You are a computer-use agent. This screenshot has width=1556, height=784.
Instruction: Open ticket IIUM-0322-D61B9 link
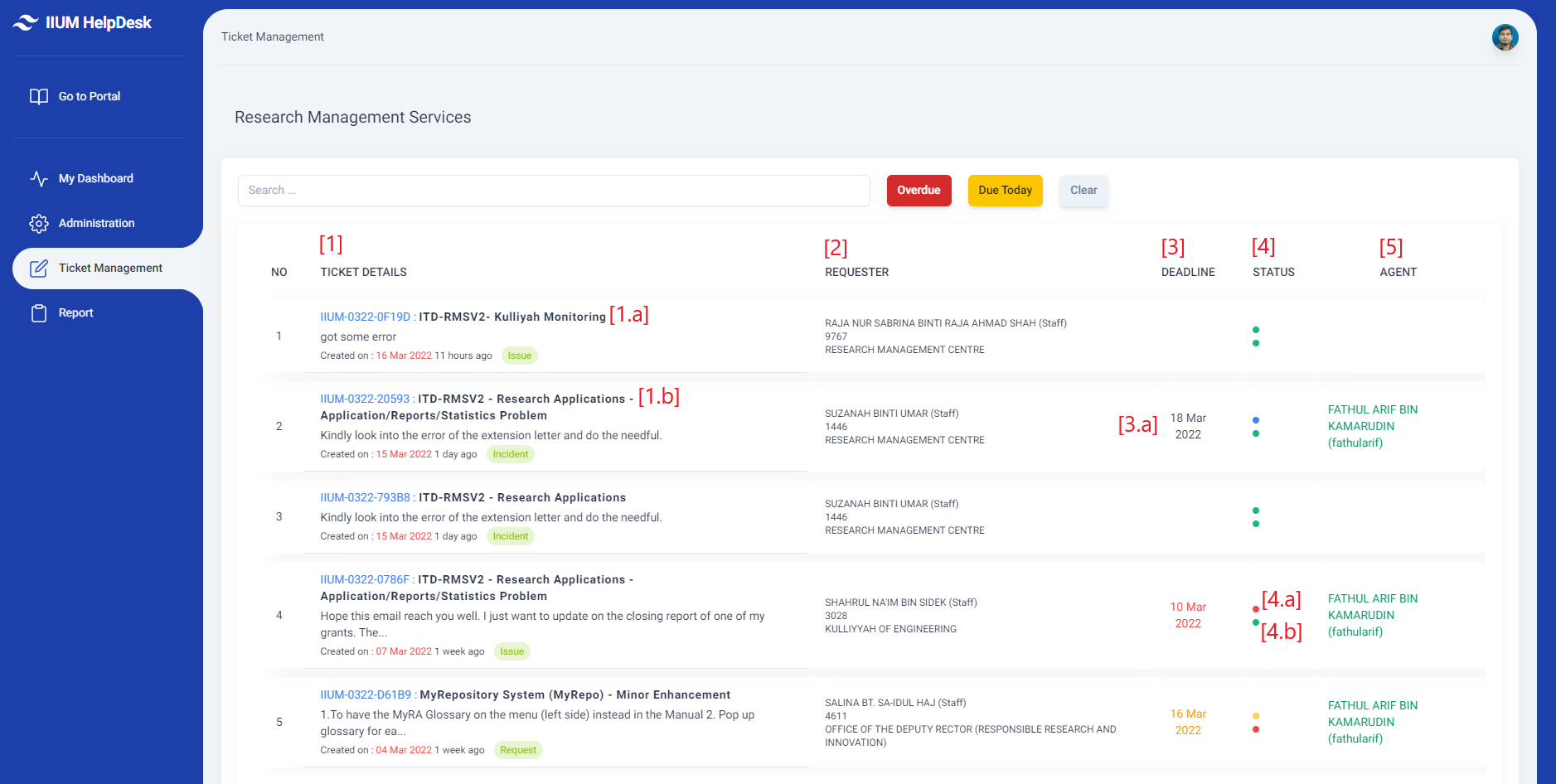(366, 694)
